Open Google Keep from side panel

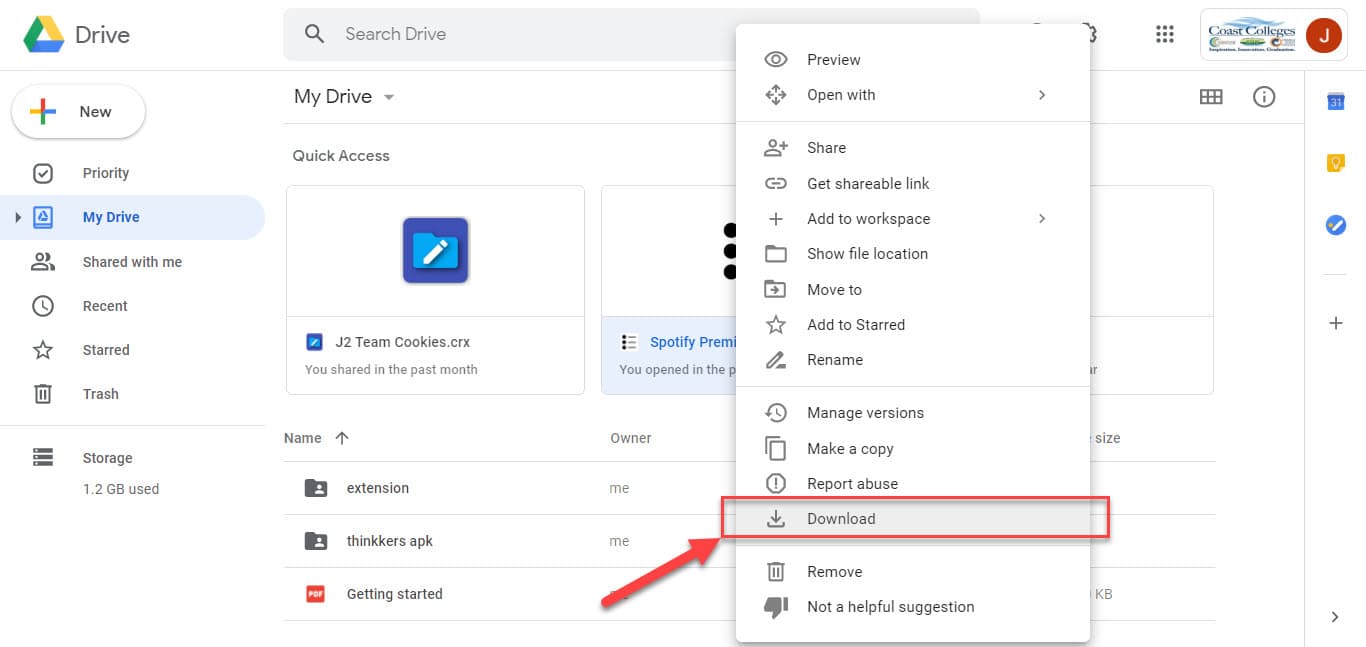click(1336, 162)
